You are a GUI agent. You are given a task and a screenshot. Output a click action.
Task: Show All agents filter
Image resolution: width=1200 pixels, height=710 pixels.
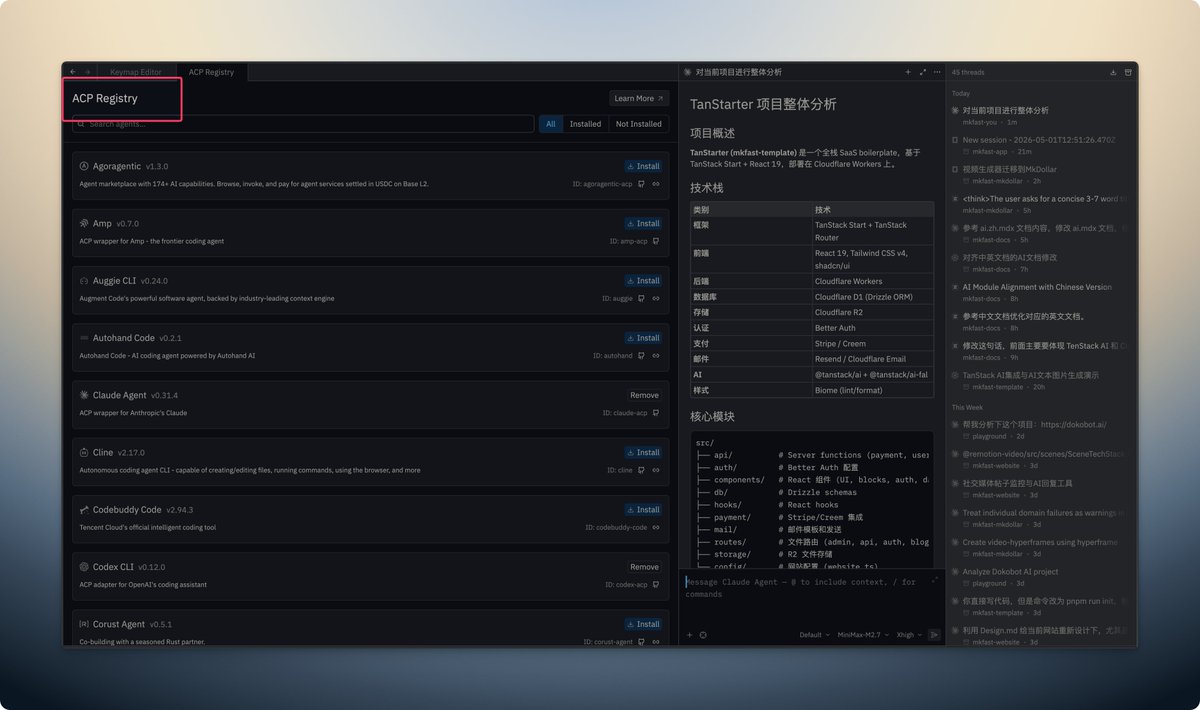[550, 124]
